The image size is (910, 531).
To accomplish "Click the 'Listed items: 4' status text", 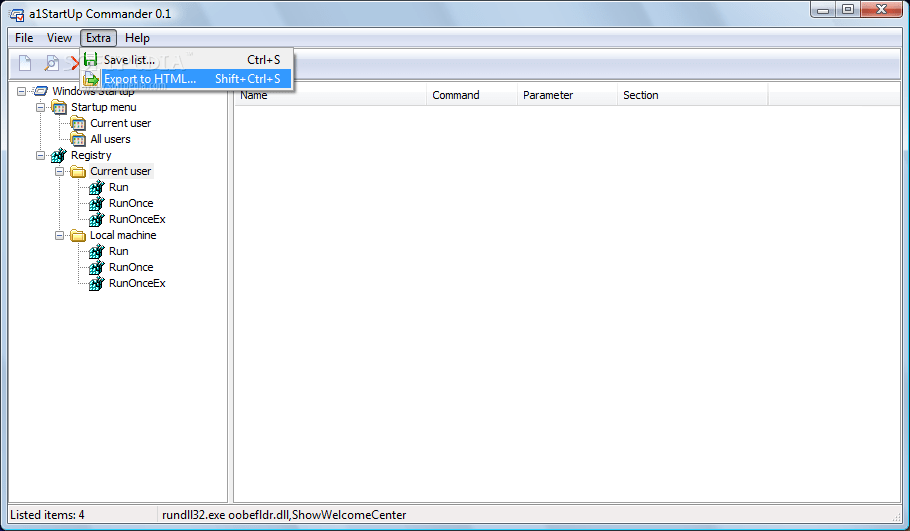I will (48, 515).
